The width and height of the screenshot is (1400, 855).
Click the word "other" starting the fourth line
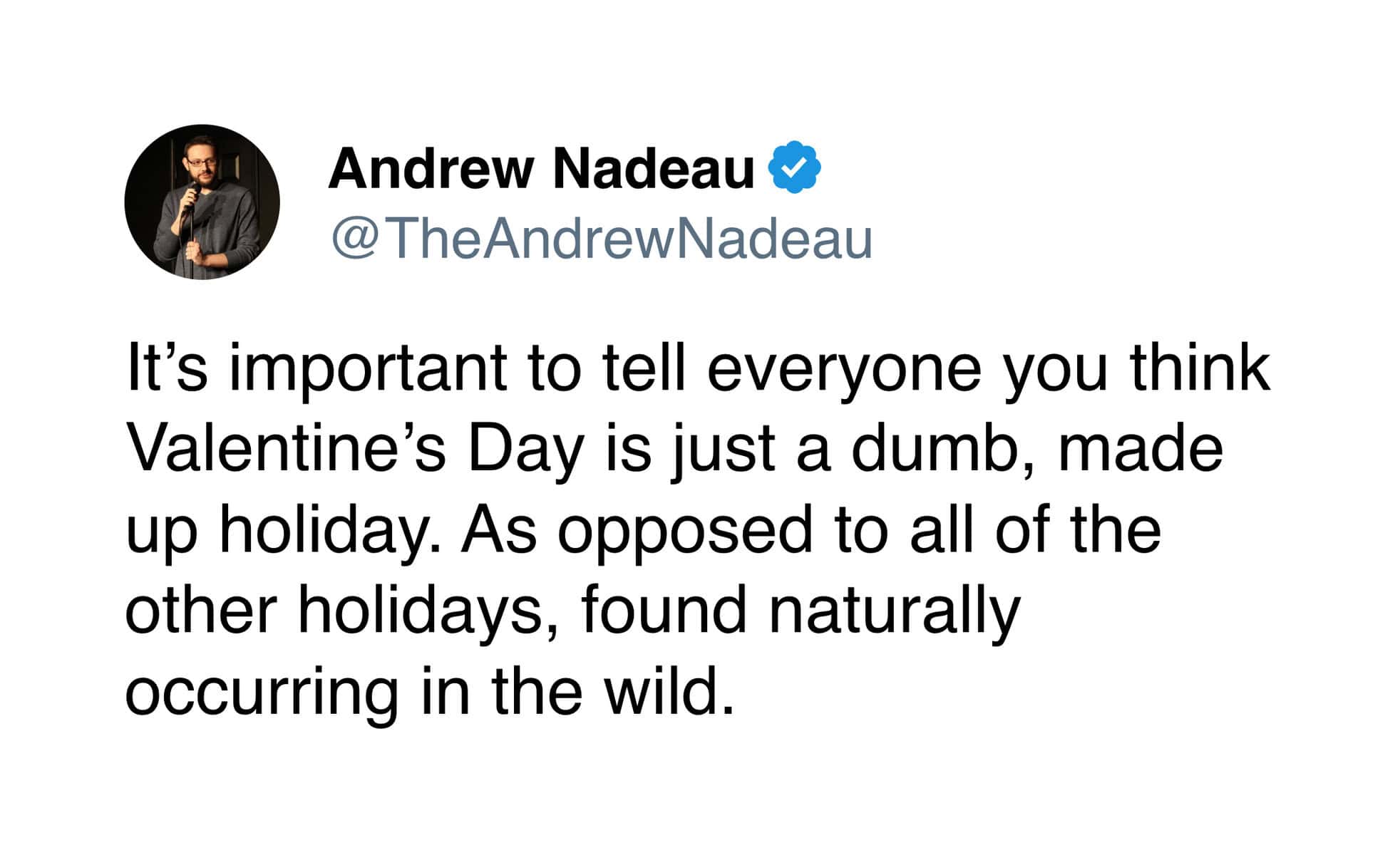tap(200, 611)
